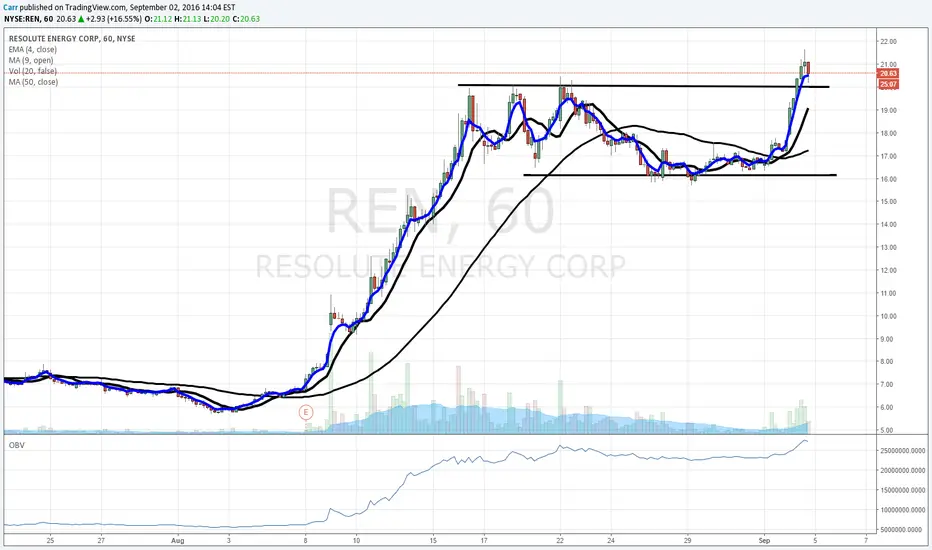Click the 'O:21.12' open value in header
The width and height of the screenshot is (932, 550).
(159, 19)
